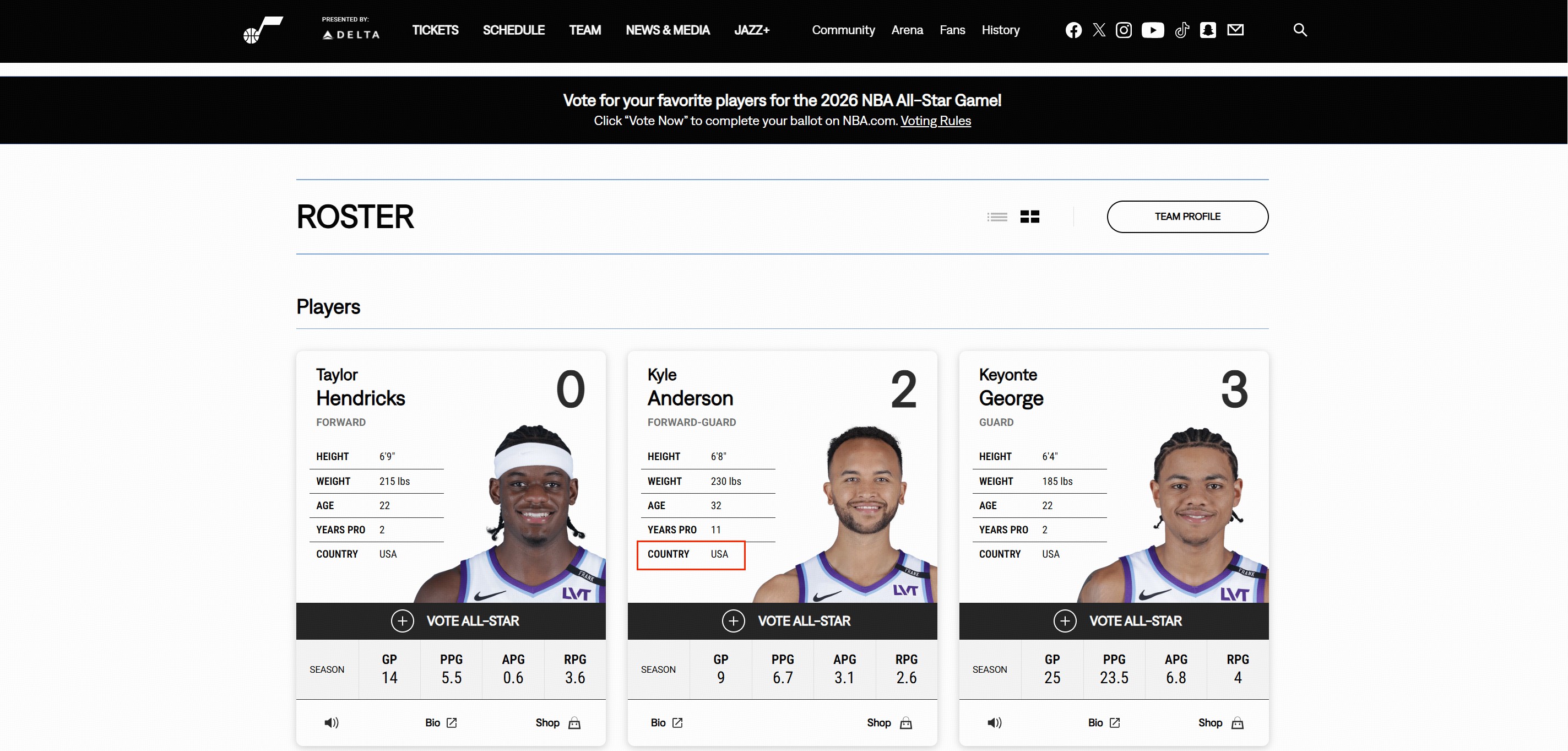Open the TikTok social icon
1568x751 pixels.
(x=1181, y=30)
